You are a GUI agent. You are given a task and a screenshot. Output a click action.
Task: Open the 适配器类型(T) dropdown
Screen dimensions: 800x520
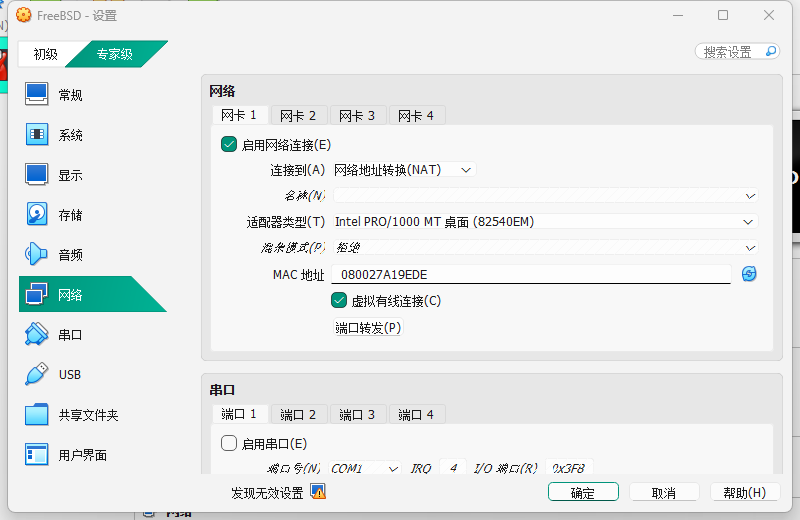click(545, 222)
